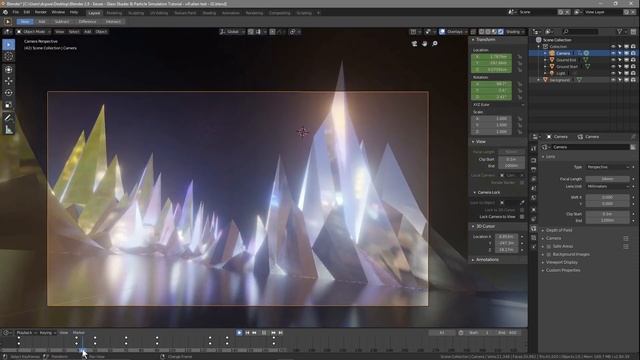Select the Measure ruler tool
The image size is (640, 360).
(9, 130)
